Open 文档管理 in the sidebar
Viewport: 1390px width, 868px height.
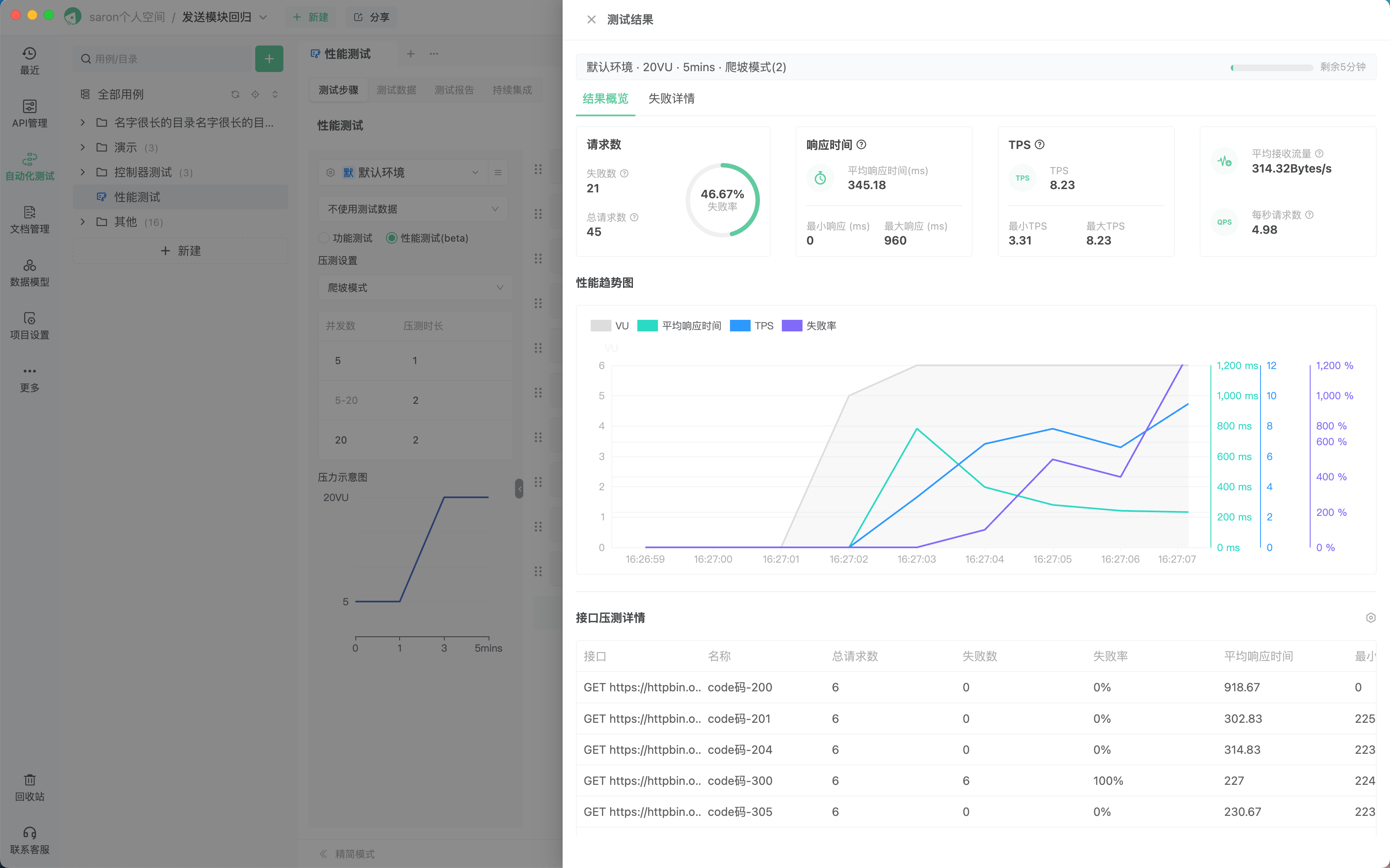[30, 220]
